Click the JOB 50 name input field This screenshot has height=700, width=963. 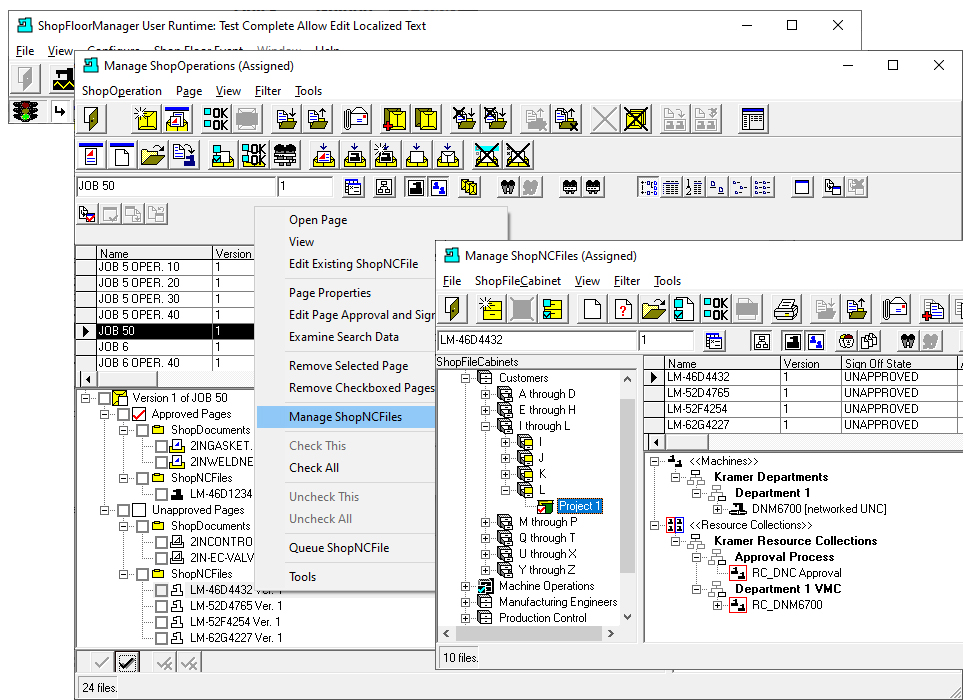click(x=176, y=186)
